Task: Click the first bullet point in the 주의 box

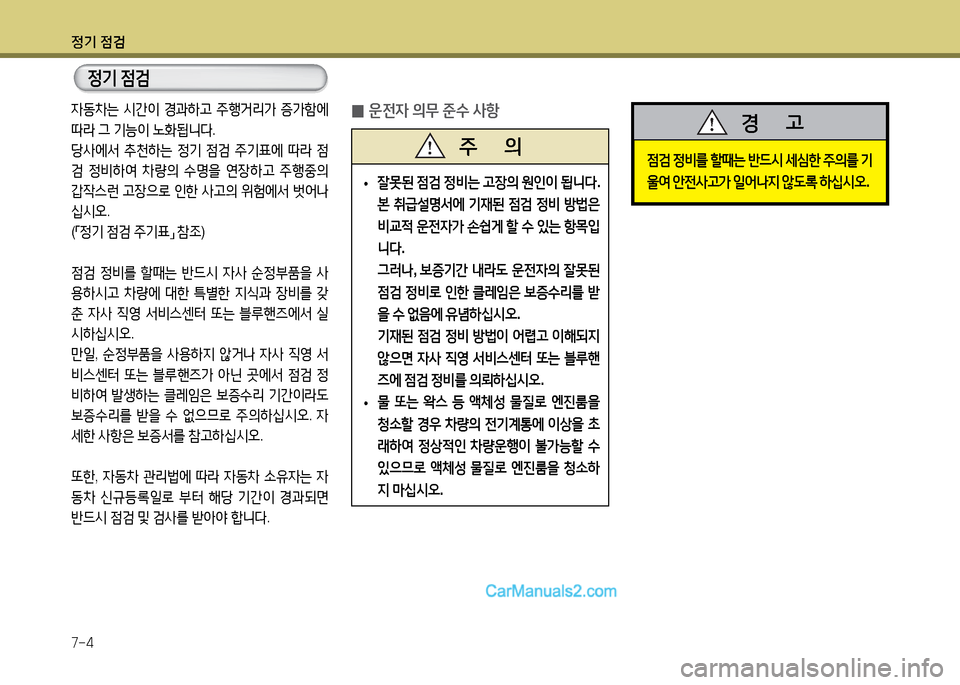Action: pyautogui.click(x=367, y=184)
